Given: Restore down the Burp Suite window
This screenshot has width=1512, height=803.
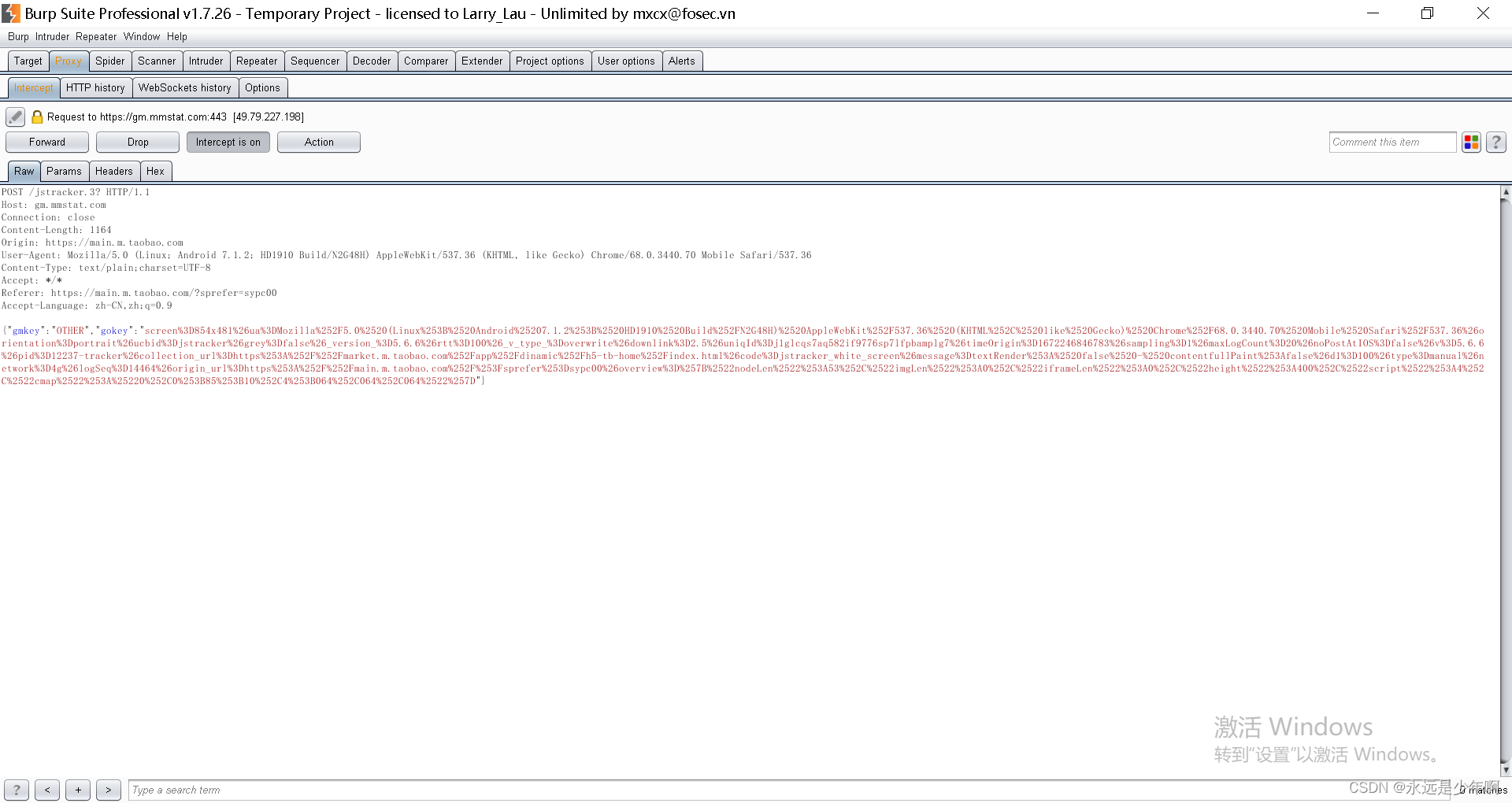Looking at the screenshot, I should [1428, 13].
